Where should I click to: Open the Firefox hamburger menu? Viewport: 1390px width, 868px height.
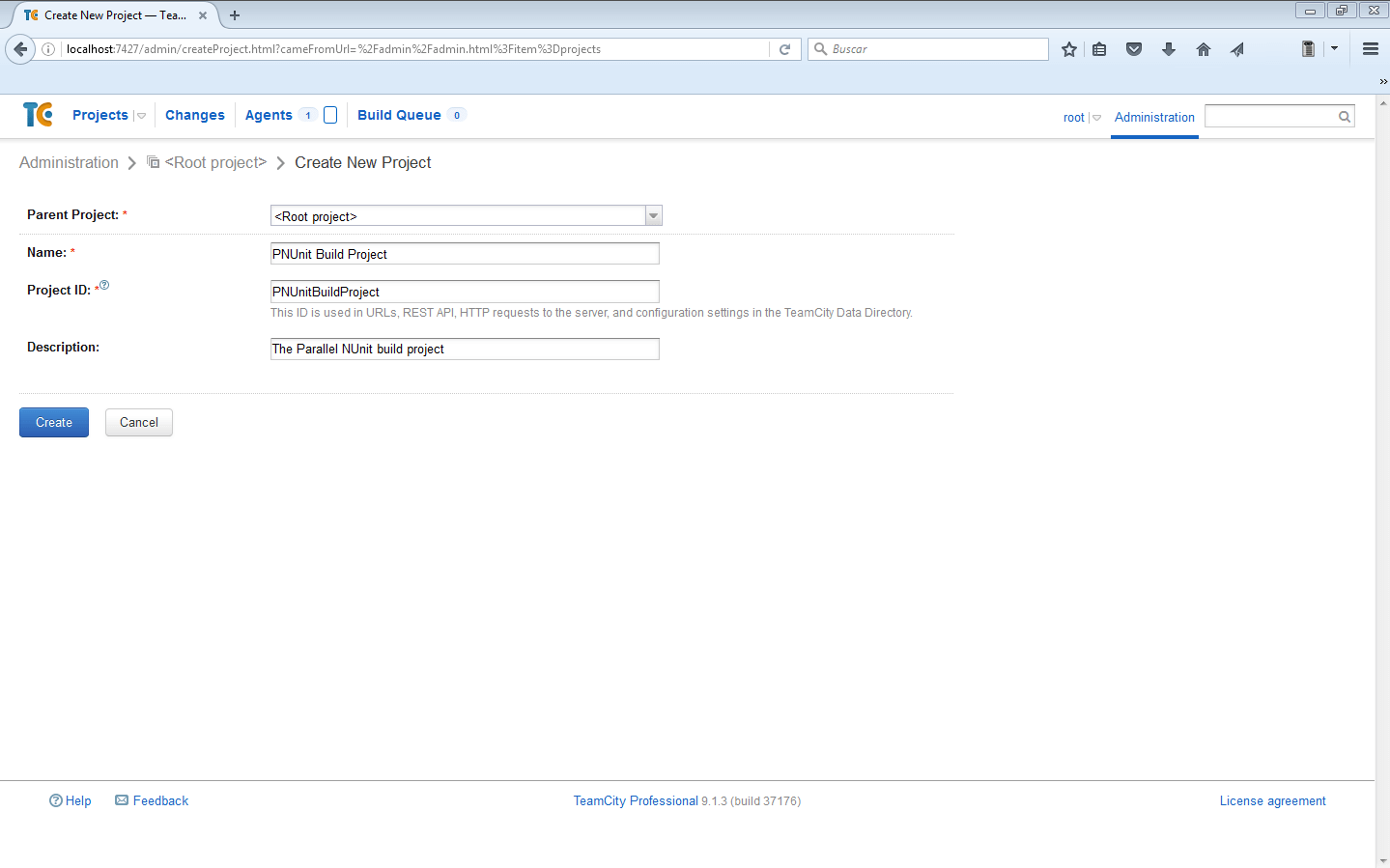1370,49
